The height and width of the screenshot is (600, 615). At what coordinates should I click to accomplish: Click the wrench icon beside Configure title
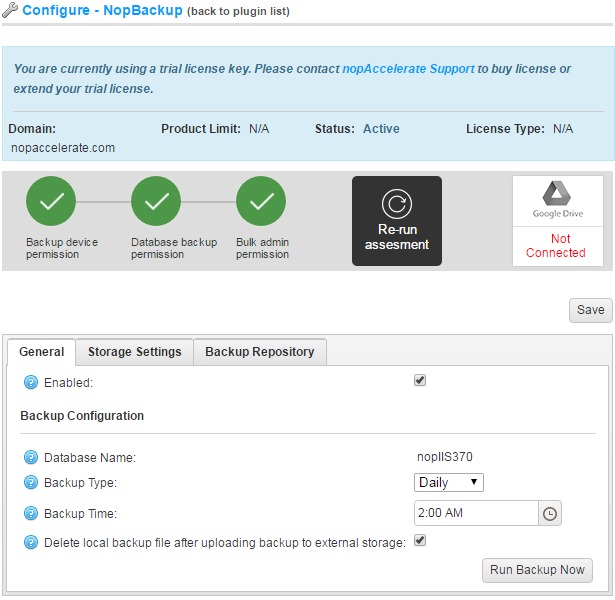click(x=10, y=11)
